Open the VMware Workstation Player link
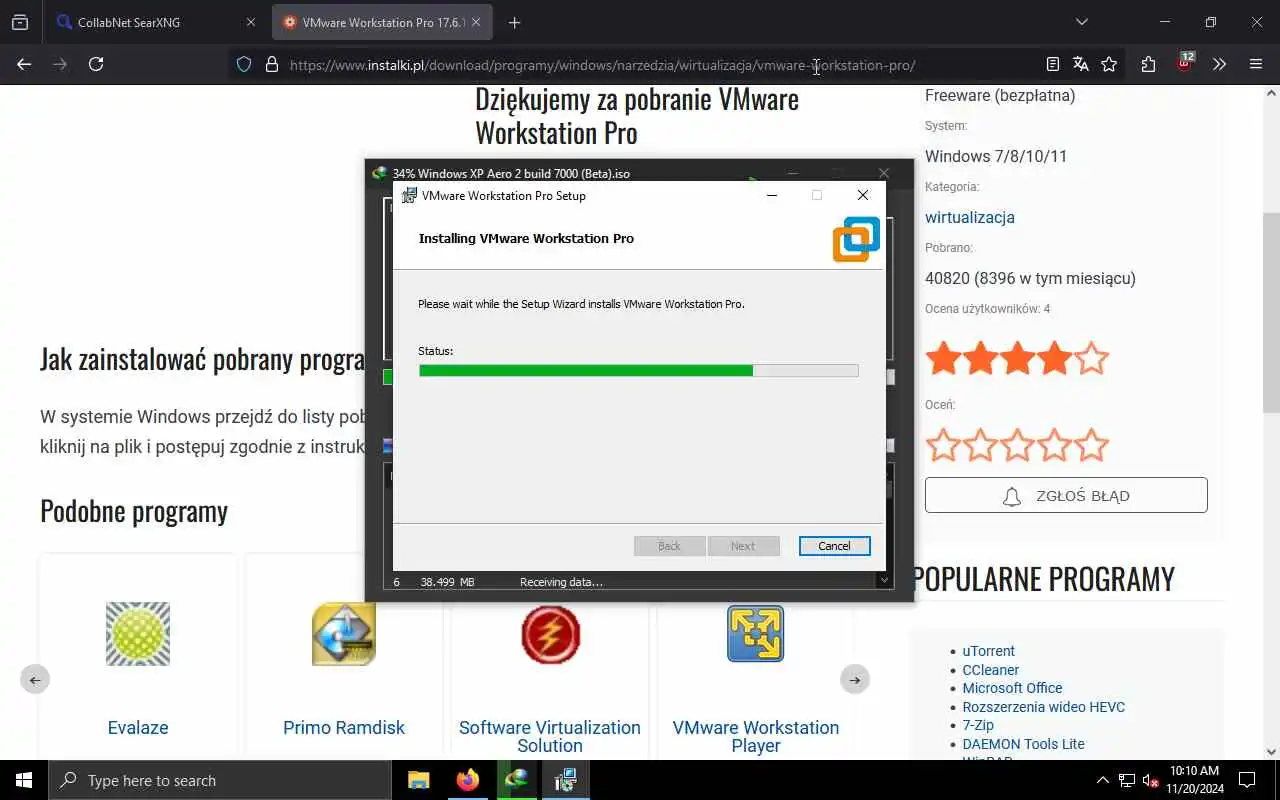The width and height of the screenshot is (1280, 800). pos(756,736)
